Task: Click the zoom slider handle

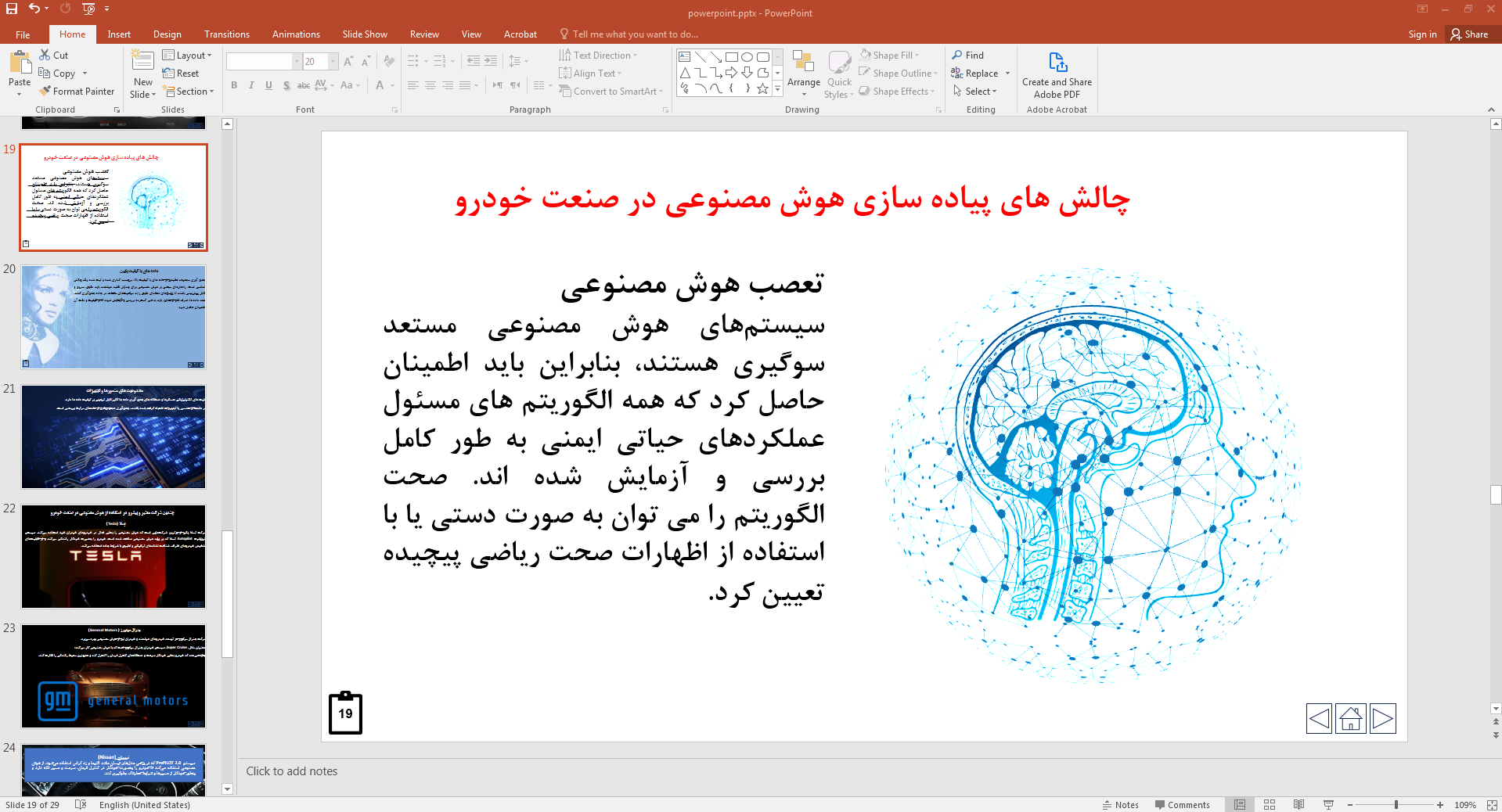Action: [1396, 804]
